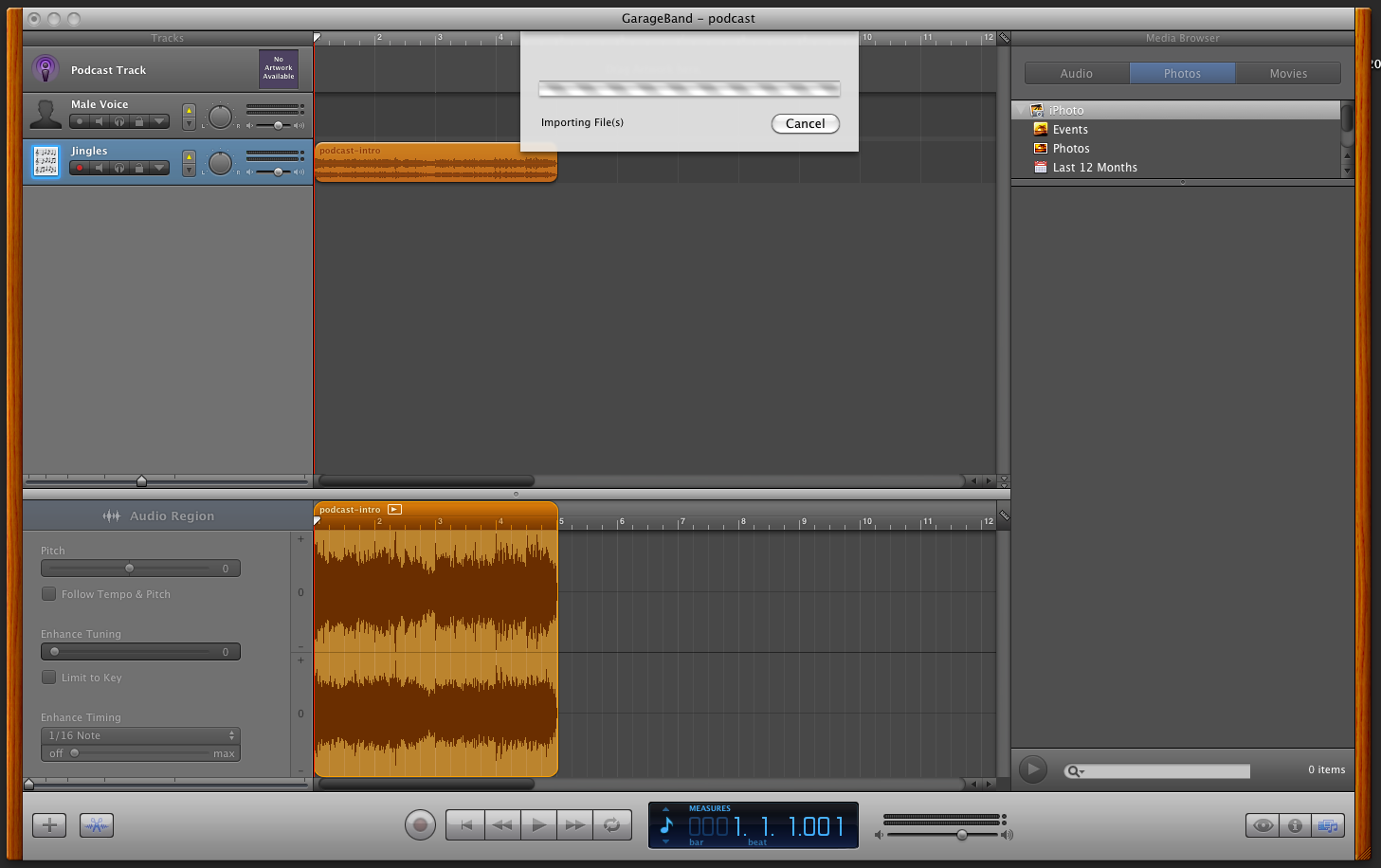The width and height of the screenshot is (1381, 868).
Task: Lock the Jingles track
Action: (x=139, y=168)
